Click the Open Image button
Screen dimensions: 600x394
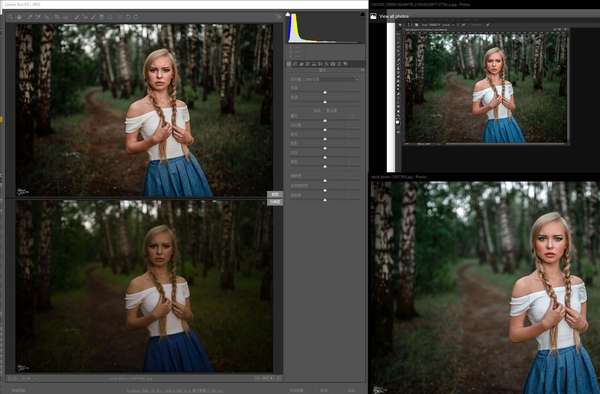tap(296, 391)
